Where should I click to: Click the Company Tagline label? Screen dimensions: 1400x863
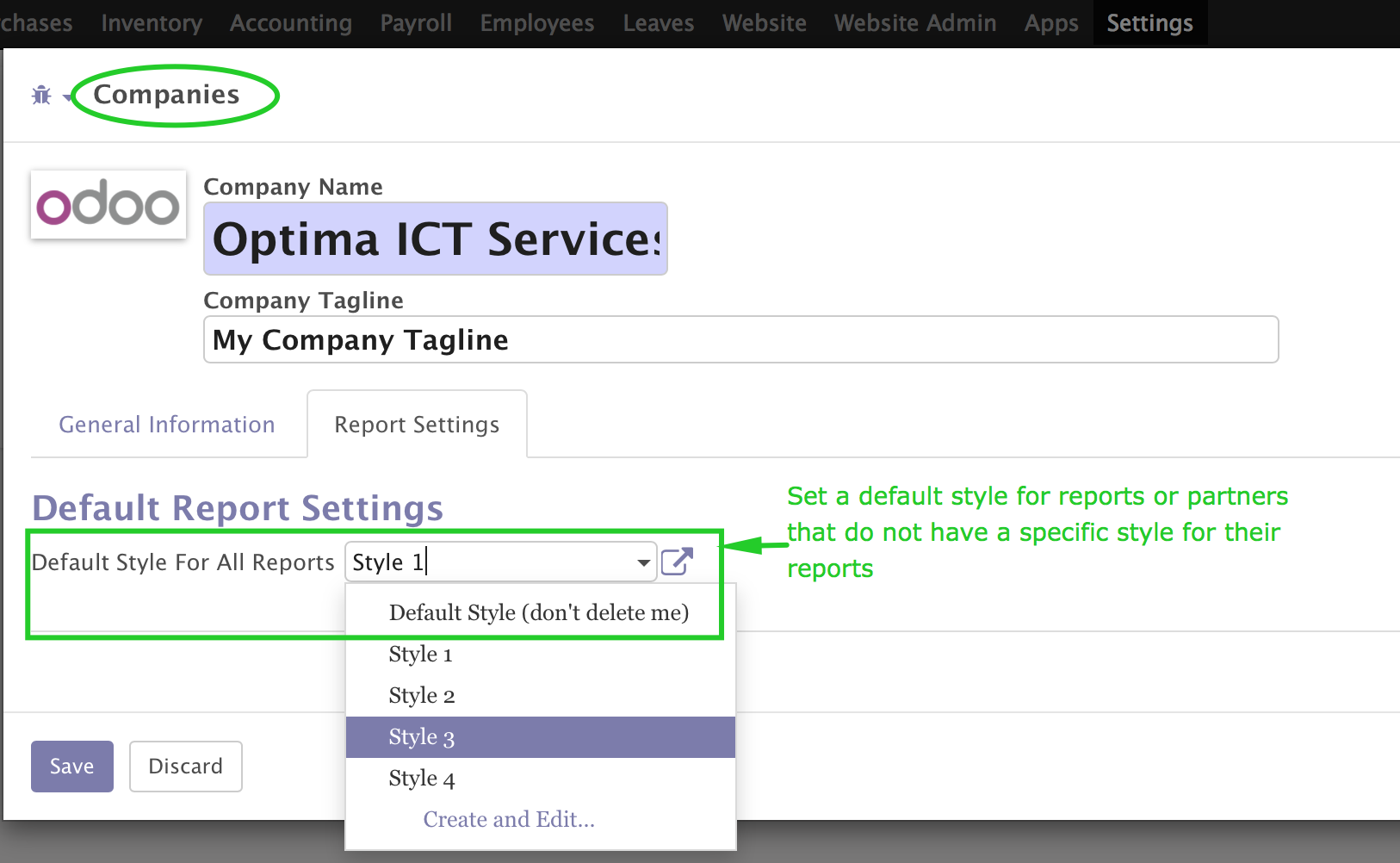tap(303, 301)
